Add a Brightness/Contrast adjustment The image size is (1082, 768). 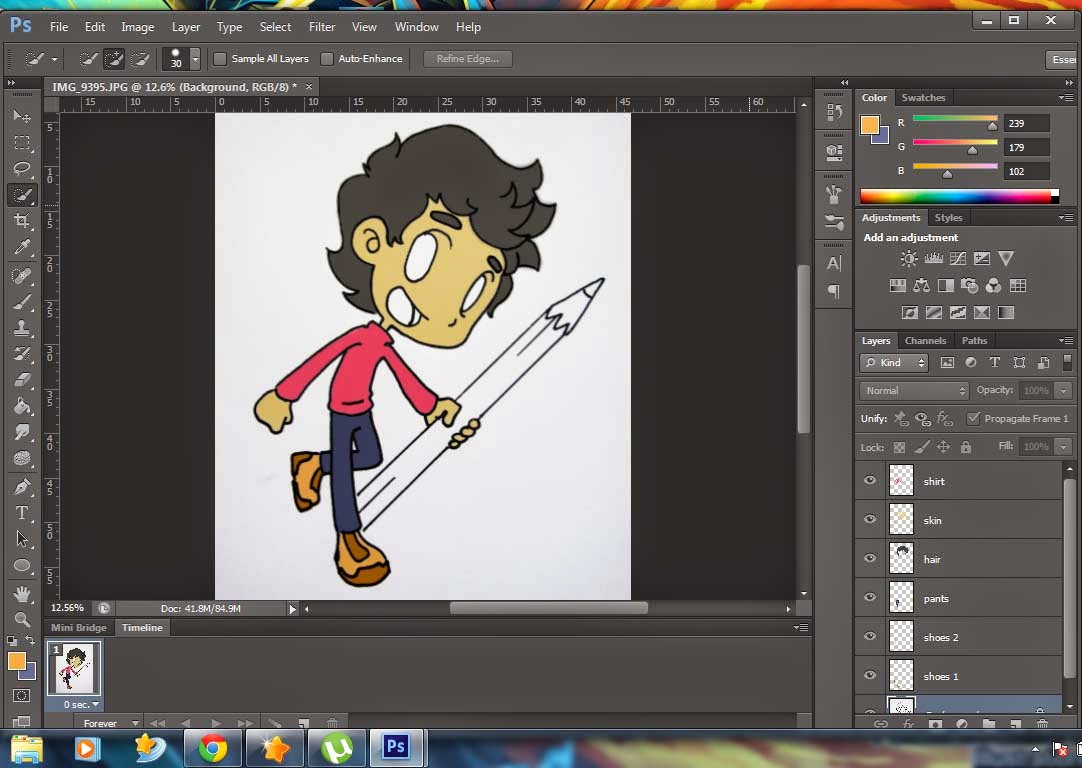point(909,259)
